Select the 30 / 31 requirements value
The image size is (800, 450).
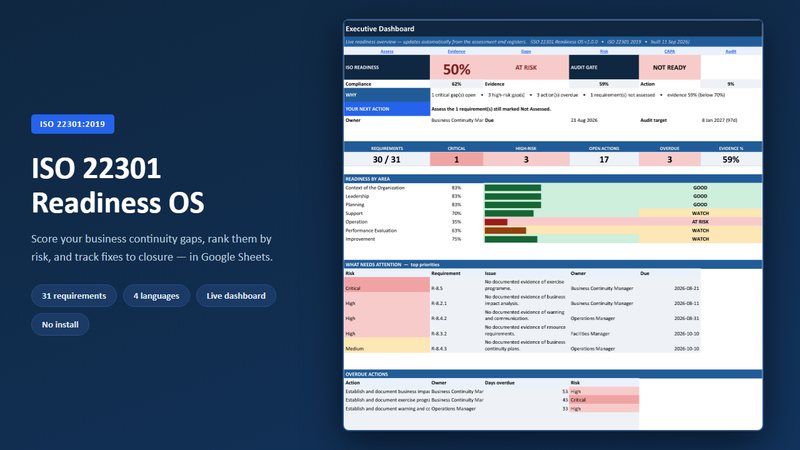coord(387,160)
